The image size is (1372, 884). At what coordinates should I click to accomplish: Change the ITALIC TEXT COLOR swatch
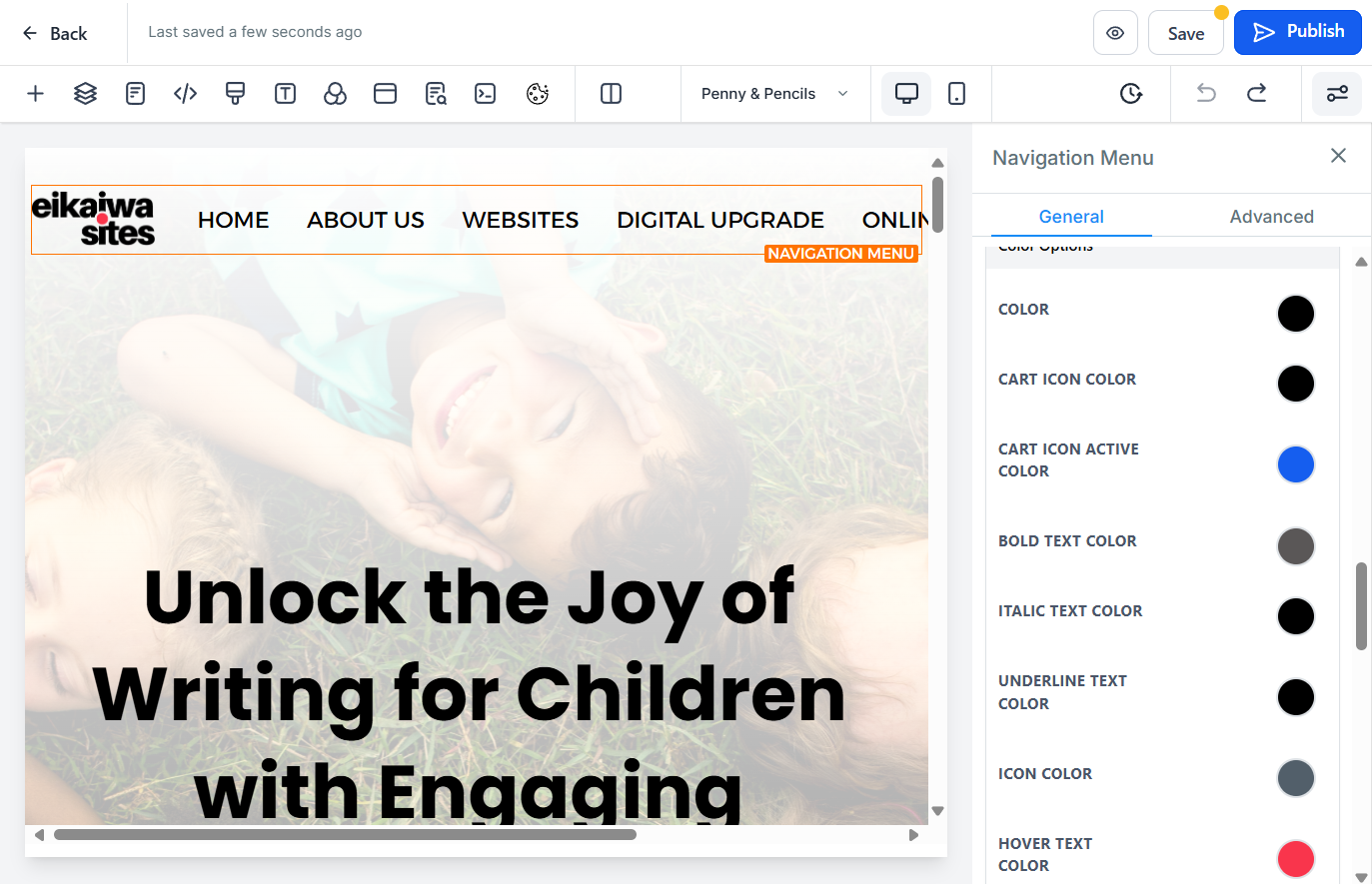click(x=1296, y=616)
